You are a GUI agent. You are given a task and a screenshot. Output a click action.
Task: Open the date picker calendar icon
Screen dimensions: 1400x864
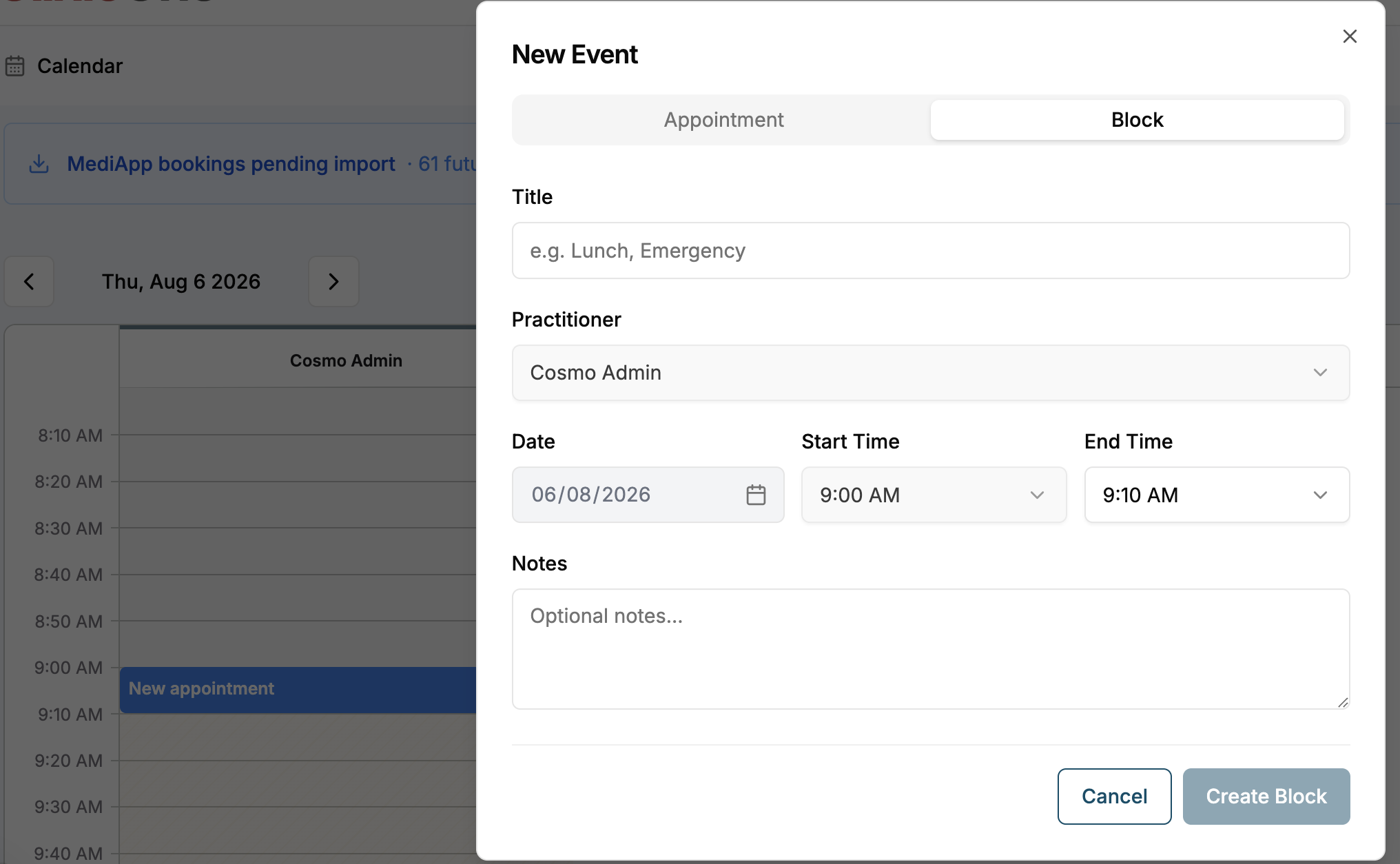point(756,495)
